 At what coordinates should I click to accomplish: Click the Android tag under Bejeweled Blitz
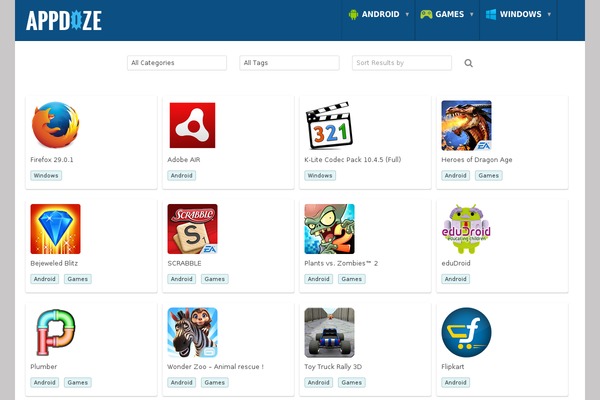point(44,279)
